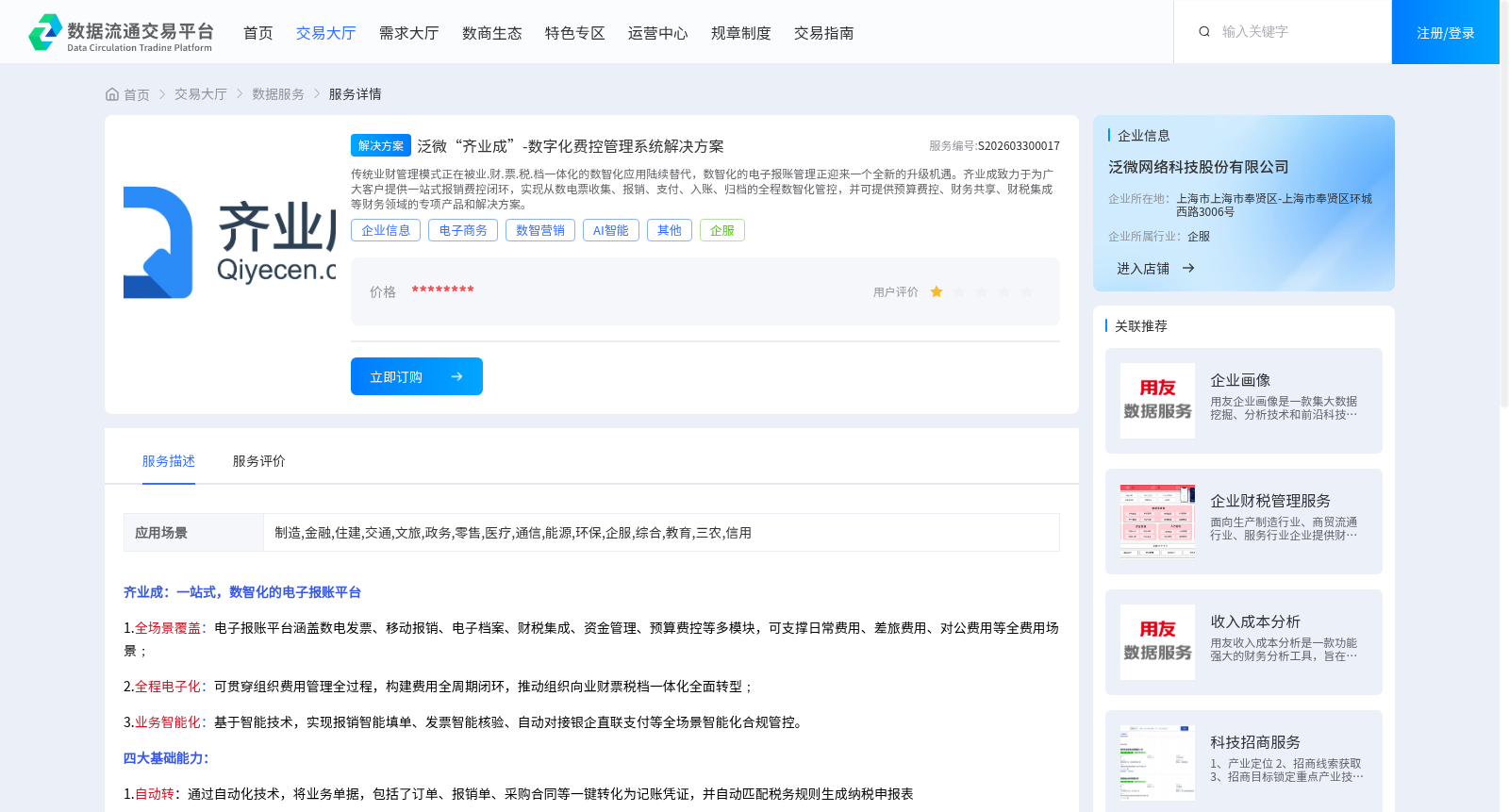Open 运营中心 navigation item
This screenshot has width=1509, height=812.
click(x=657, y=33)
